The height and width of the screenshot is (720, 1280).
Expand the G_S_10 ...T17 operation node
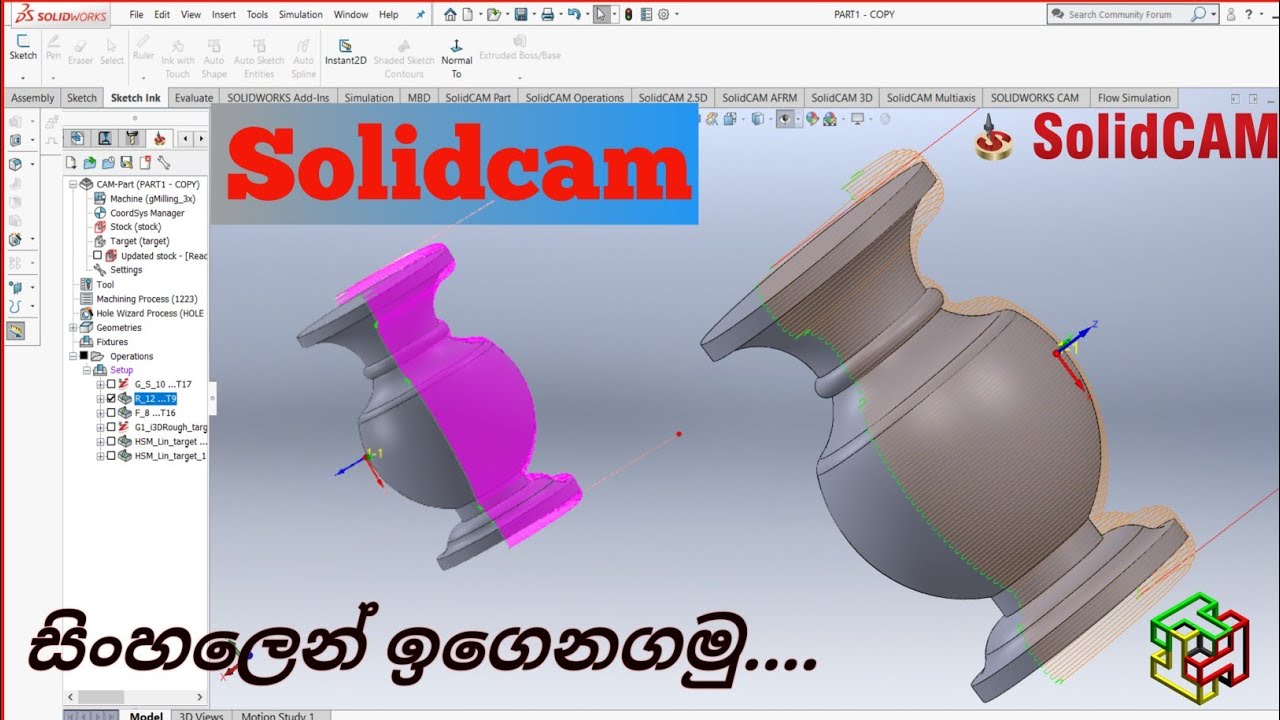point(99,384)
